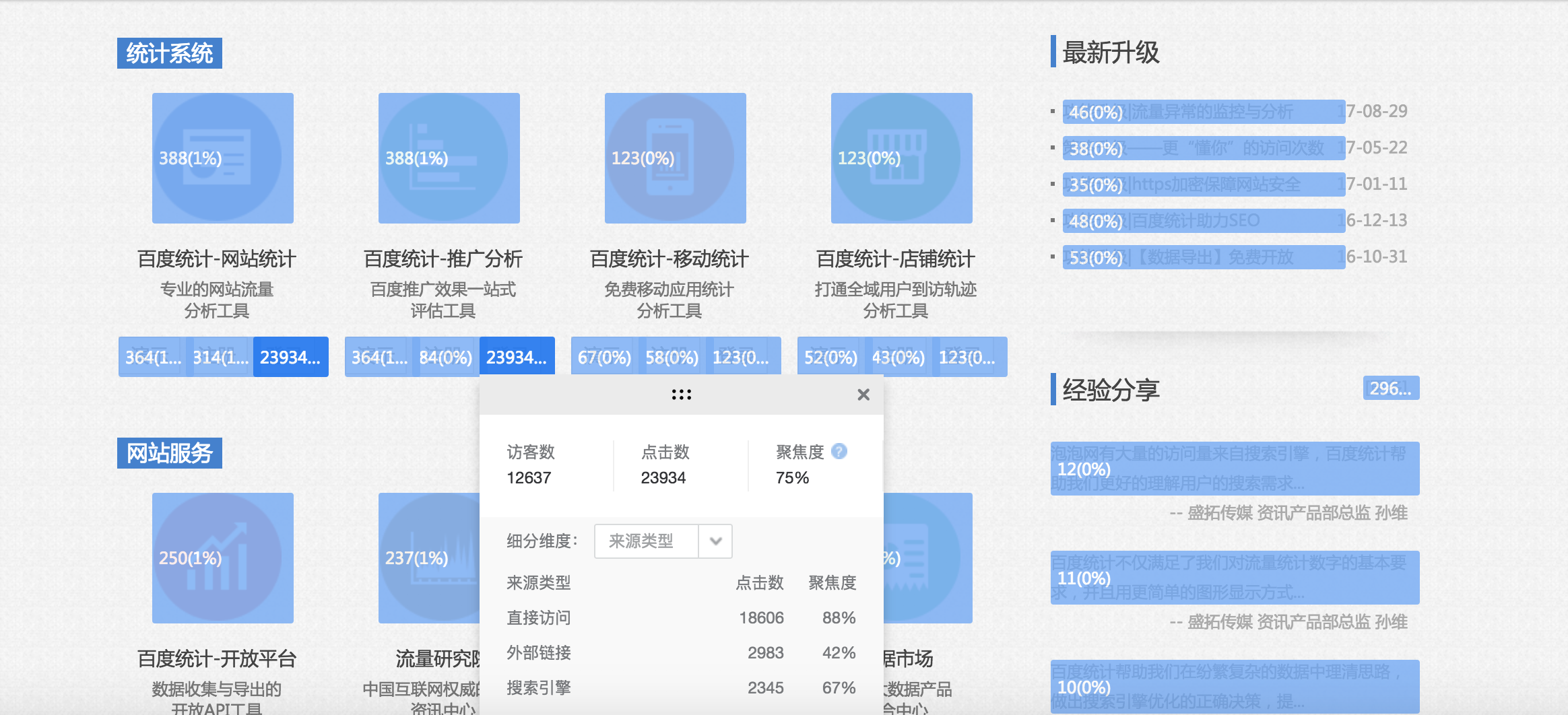Expand the 来源类型 dropdown arrow
This screenshot has width=1568, height=715.
point(715,541)
